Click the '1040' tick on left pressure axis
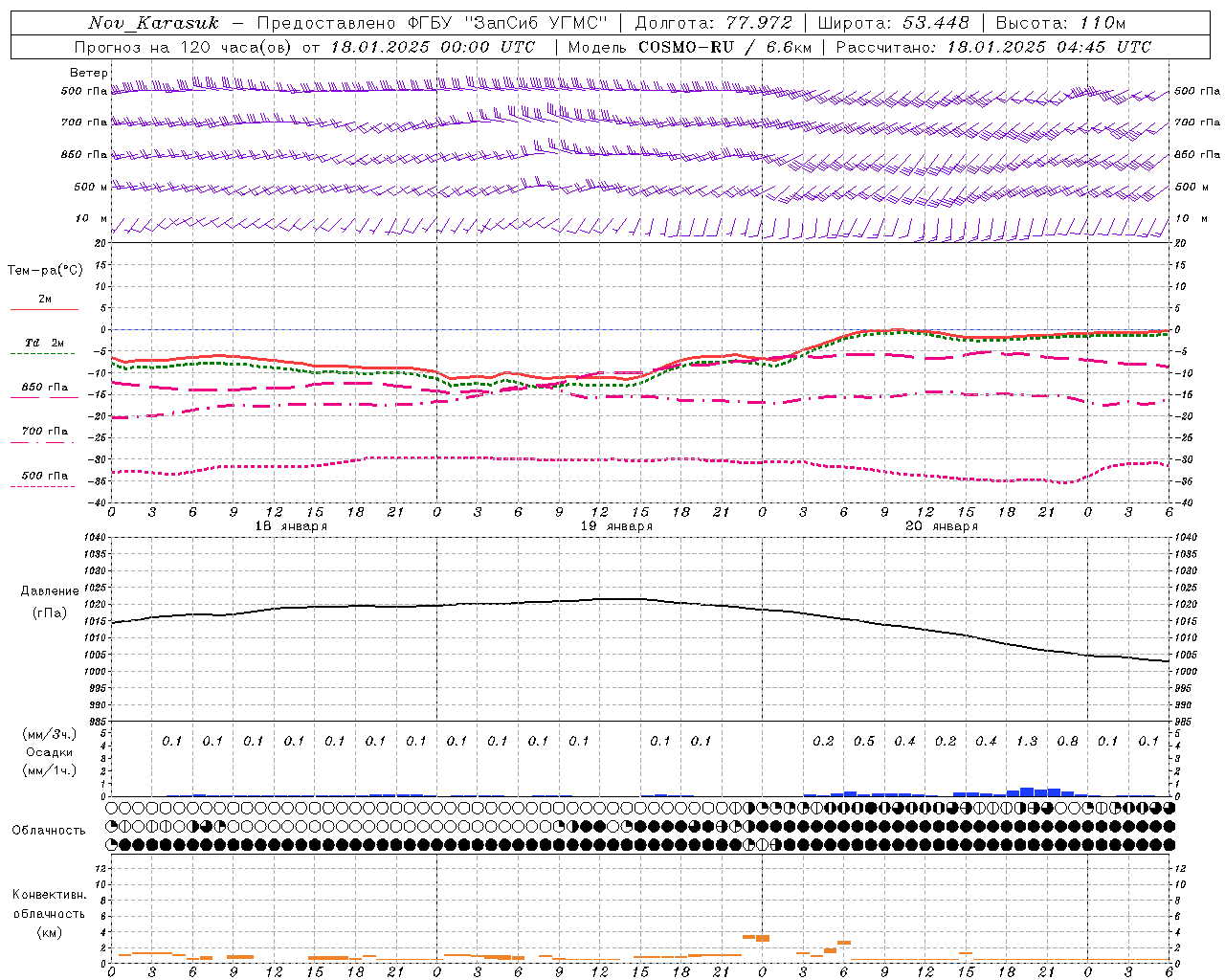 click(97, 538)
